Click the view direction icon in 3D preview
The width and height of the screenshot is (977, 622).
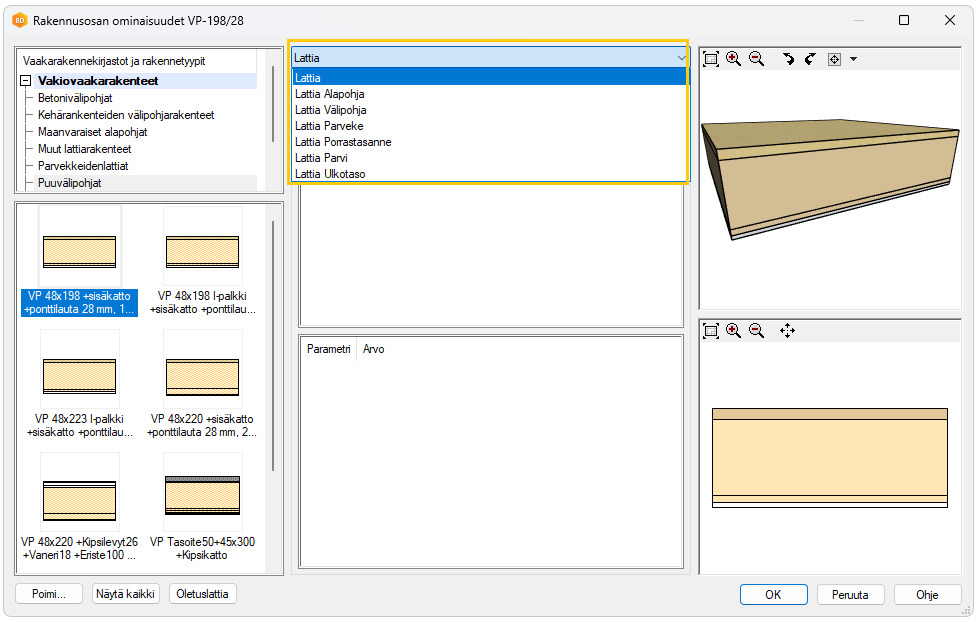click(x=834, y=59)
